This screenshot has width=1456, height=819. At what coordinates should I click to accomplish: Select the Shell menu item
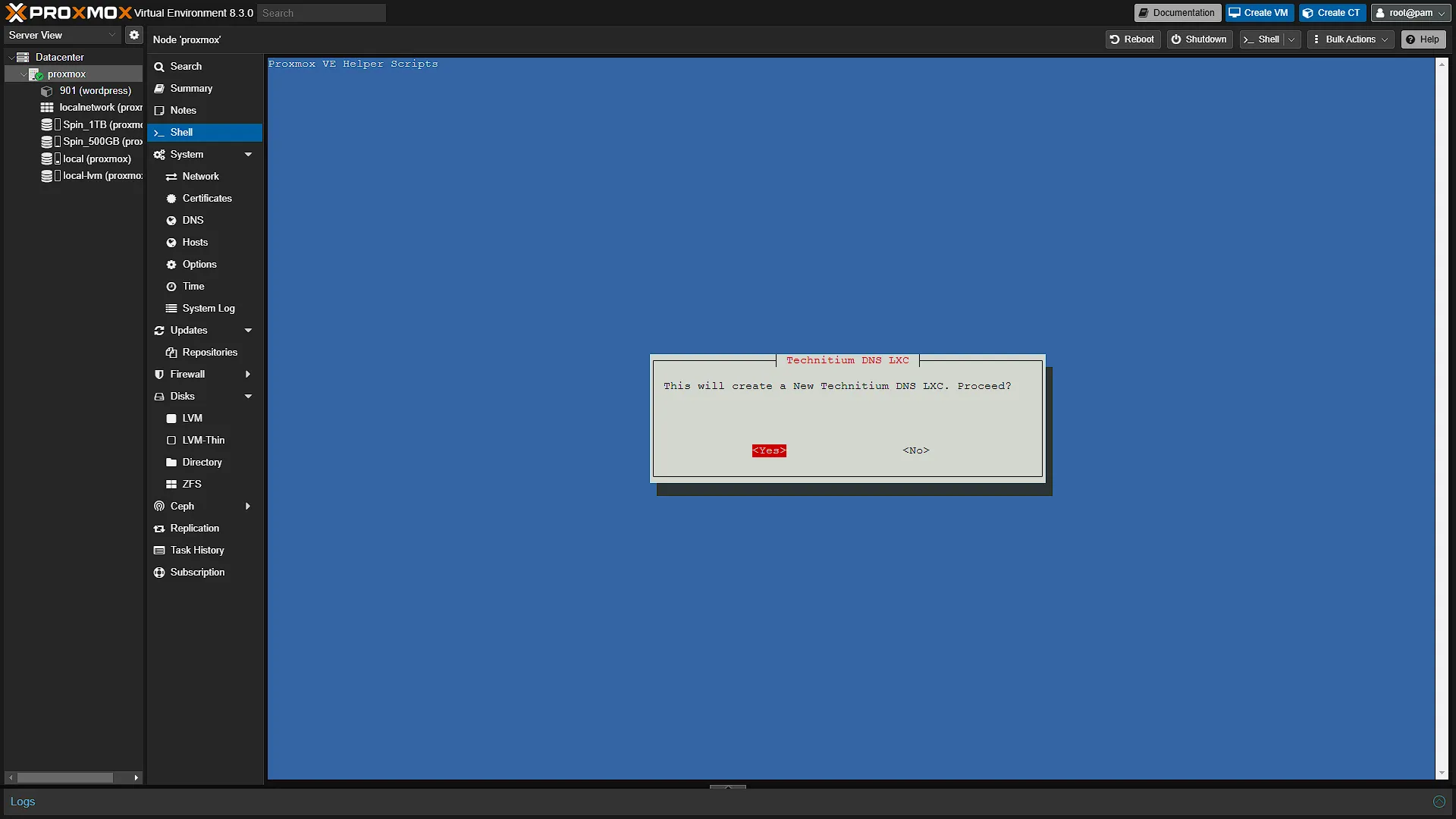tap(205, 133)
